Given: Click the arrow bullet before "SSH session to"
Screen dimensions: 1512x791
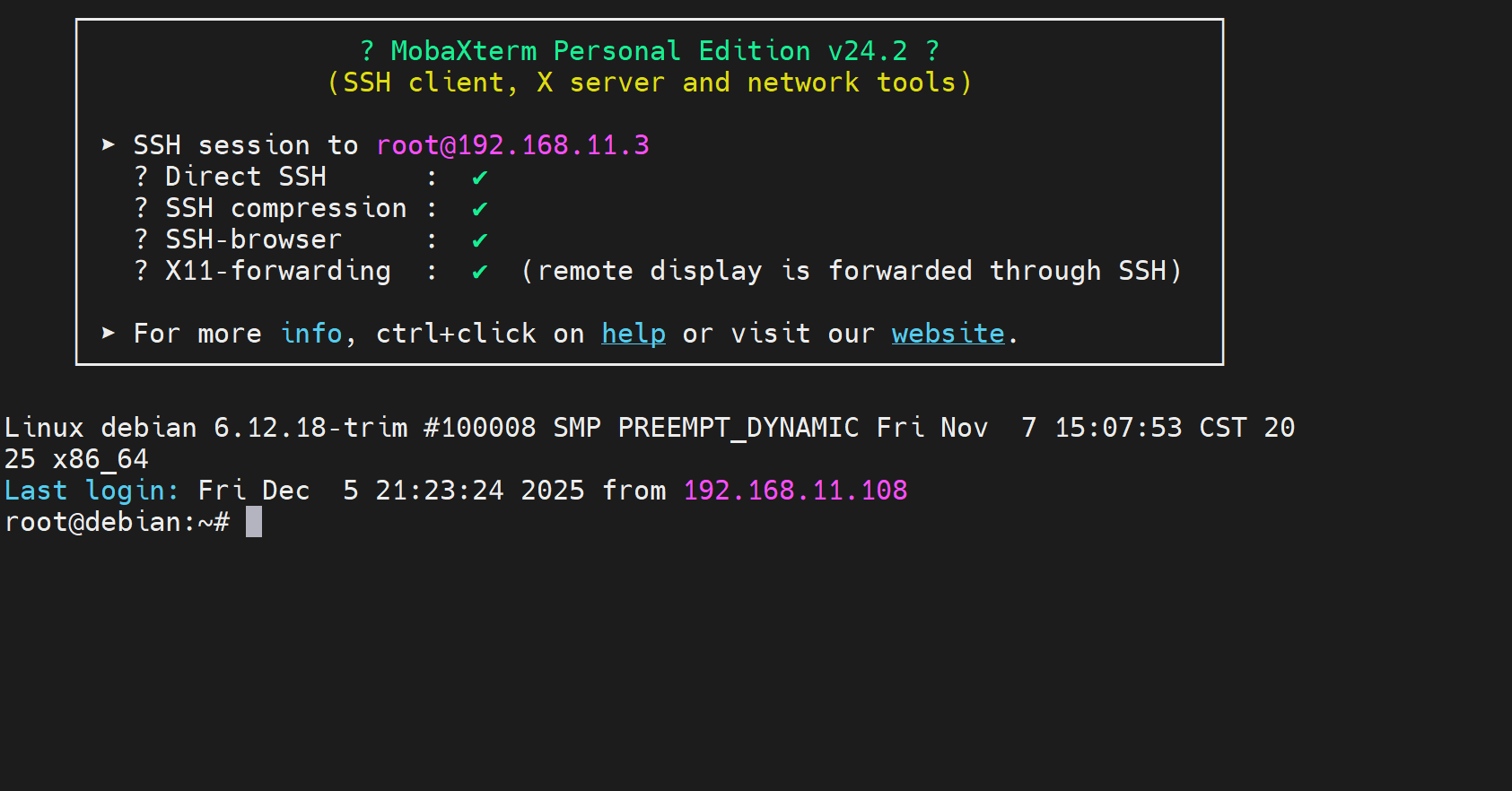Looking at the screenshot, I should tap(109, 144).
